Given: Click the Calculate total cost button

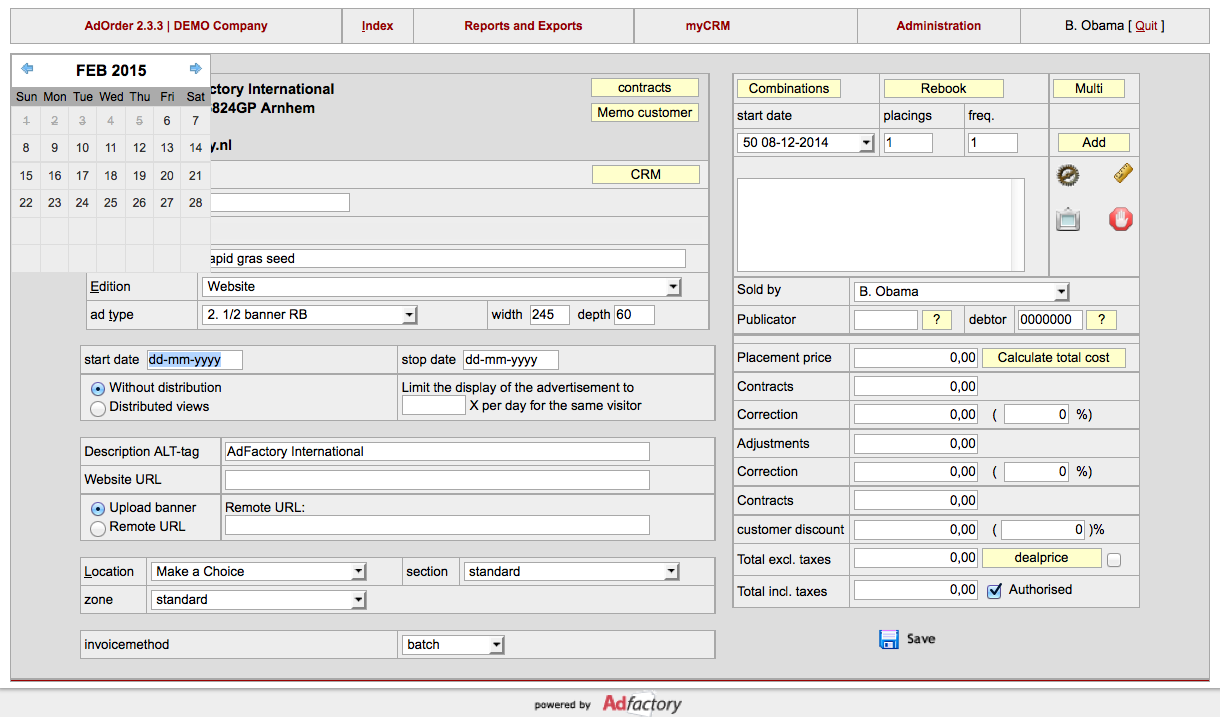Looking at the screenshot, I should click(1053, 358).
